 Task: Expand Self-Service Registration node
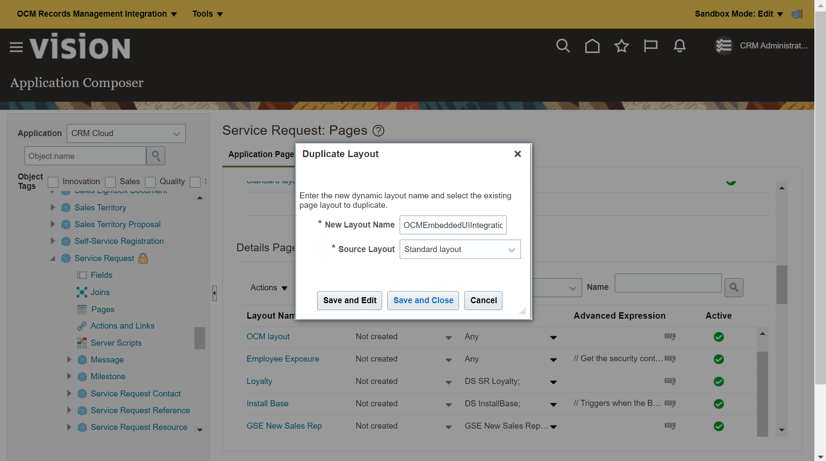click(x=53, y=241)
